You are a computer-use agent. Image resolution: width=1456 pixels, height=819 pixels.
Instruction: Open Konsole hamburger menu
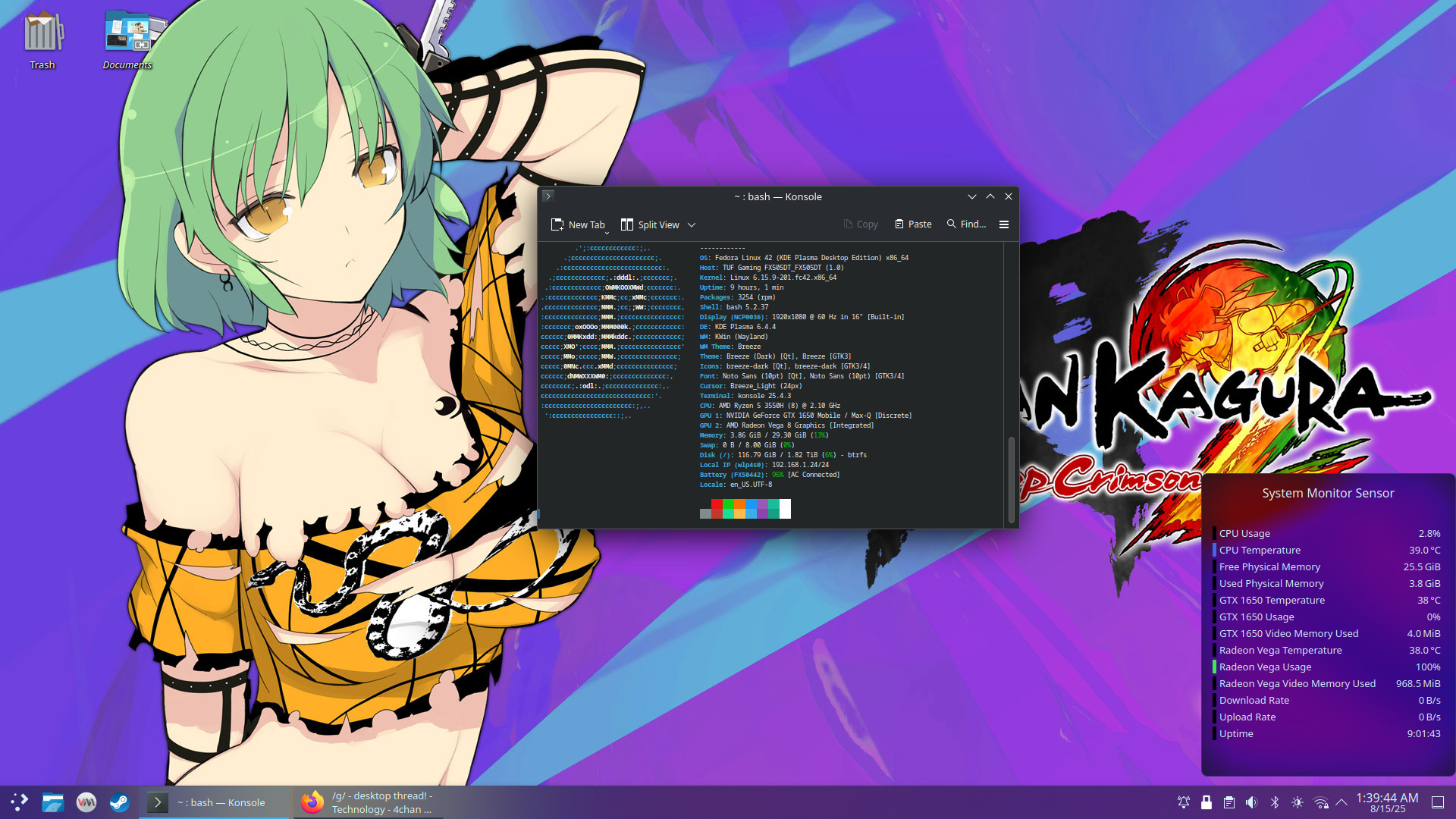pyautogui.click(x=1004, y=224)
